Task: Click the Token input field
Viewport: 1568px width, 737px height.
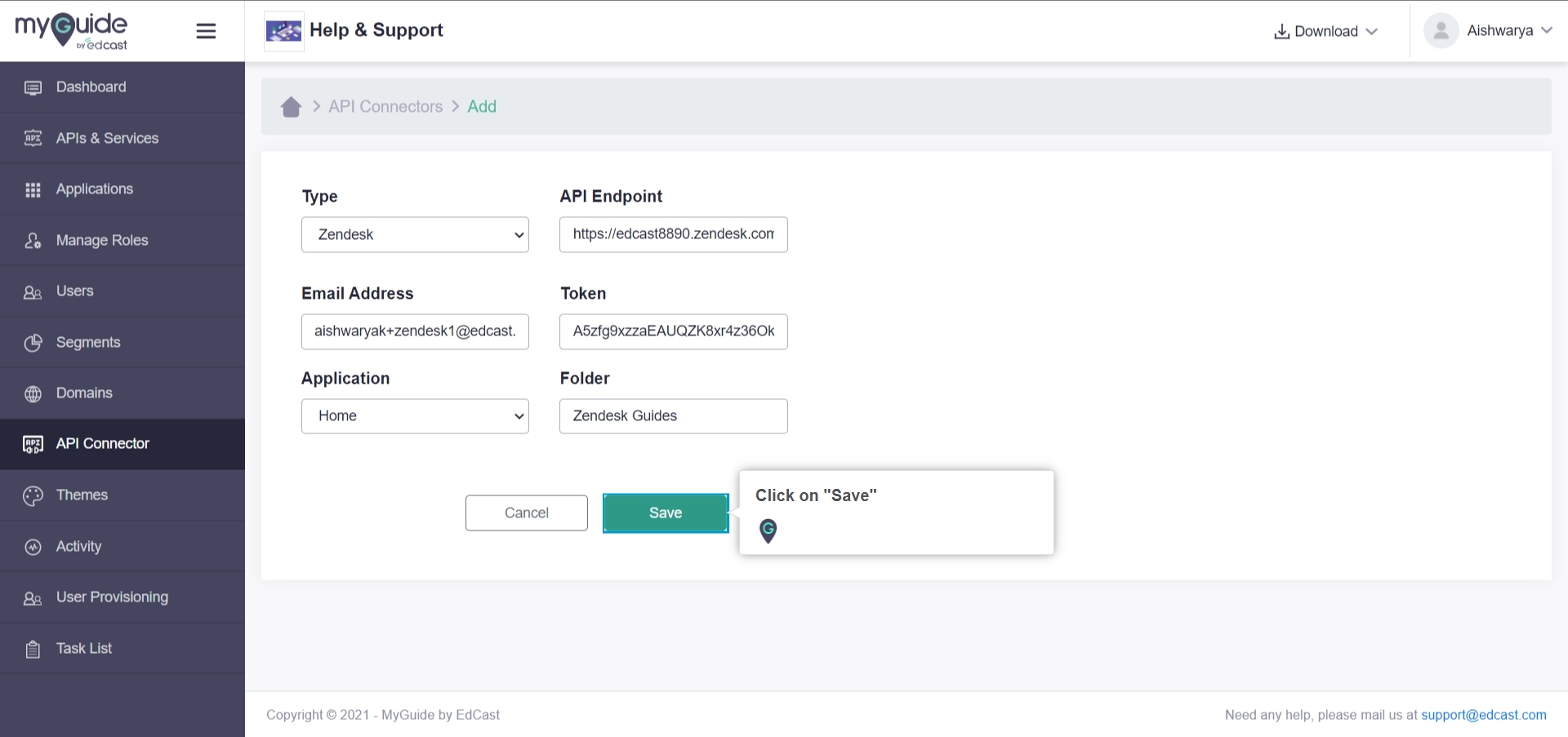Action: 674,331
